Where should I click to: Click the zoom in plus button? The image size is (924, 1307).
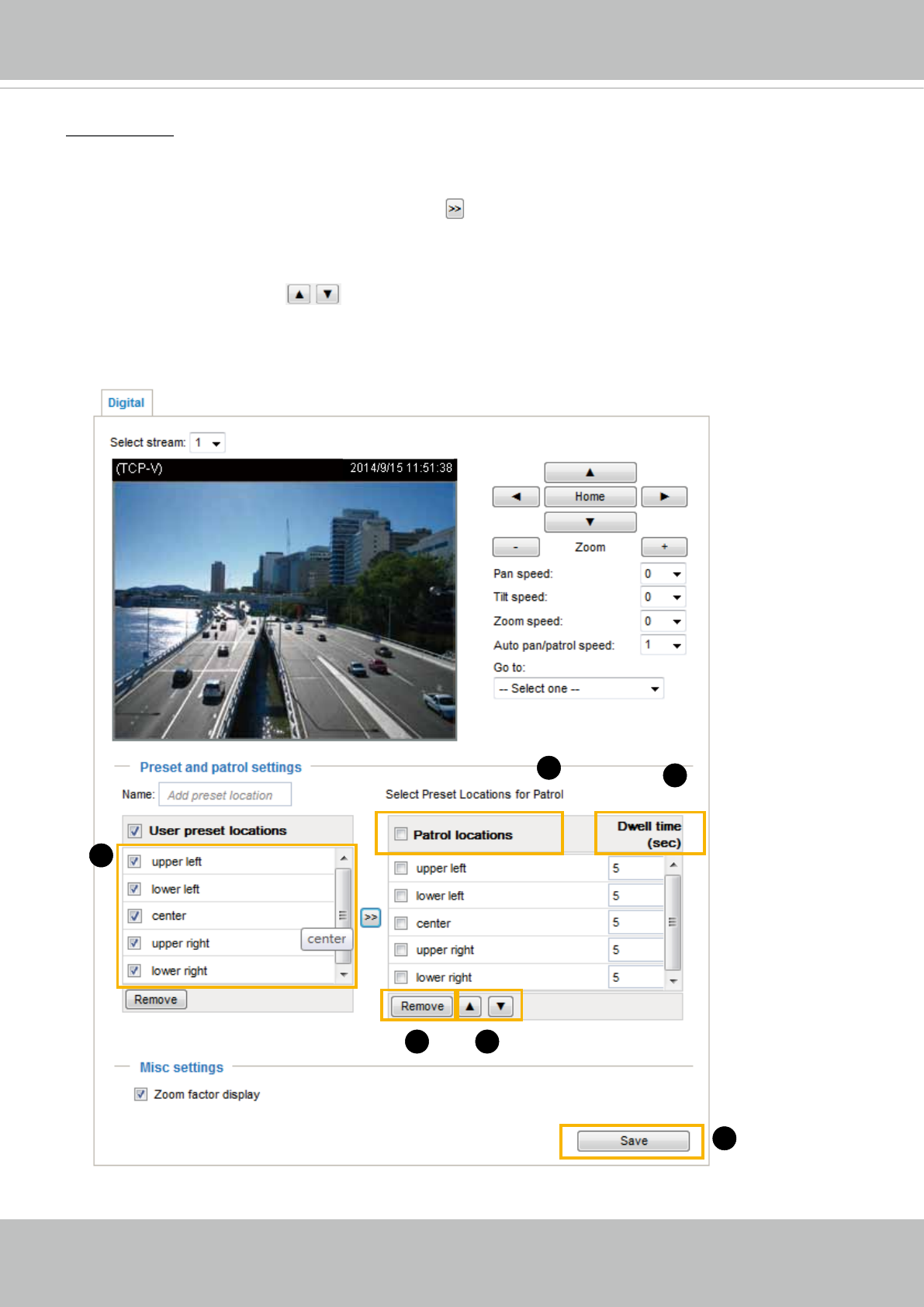(664, 547)
